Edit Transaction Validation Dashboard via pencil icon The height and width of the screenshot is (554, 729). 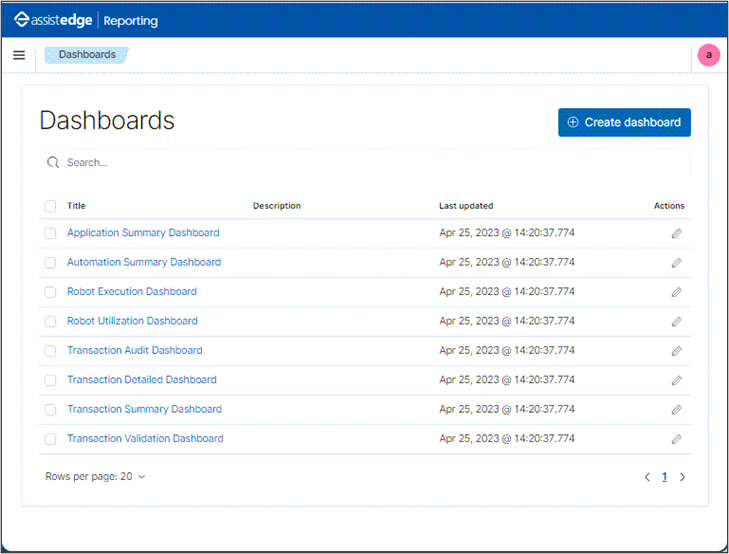pos(676,439)
